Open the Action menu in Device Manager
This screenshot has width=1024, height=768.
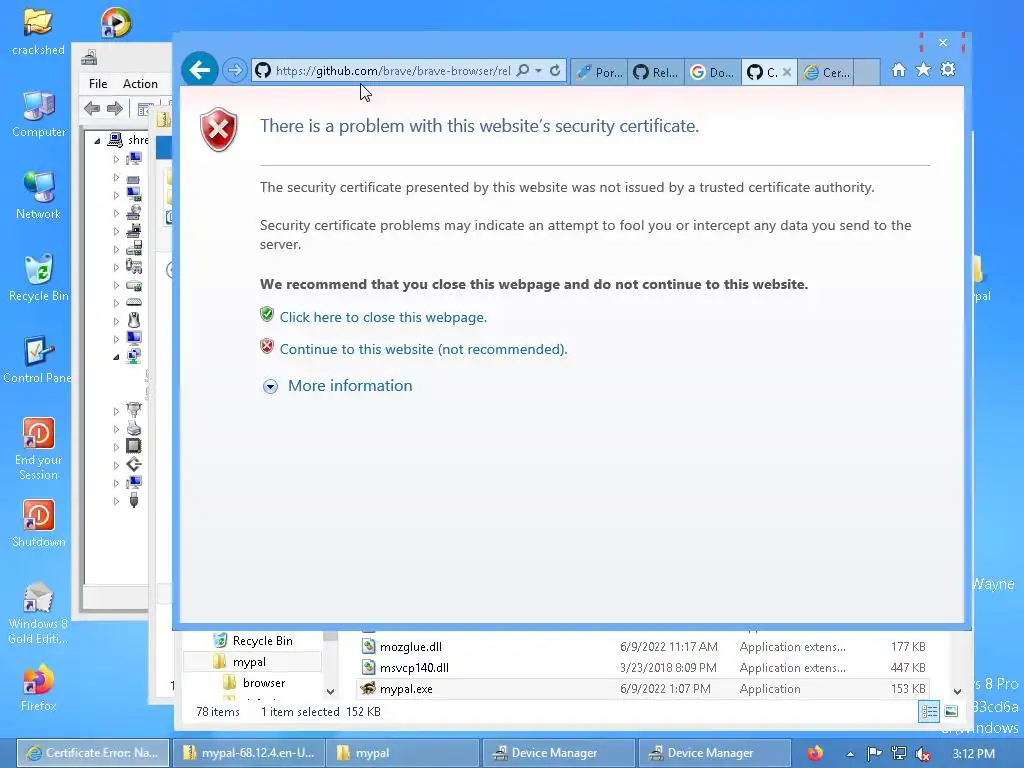(x=140, y=84)
